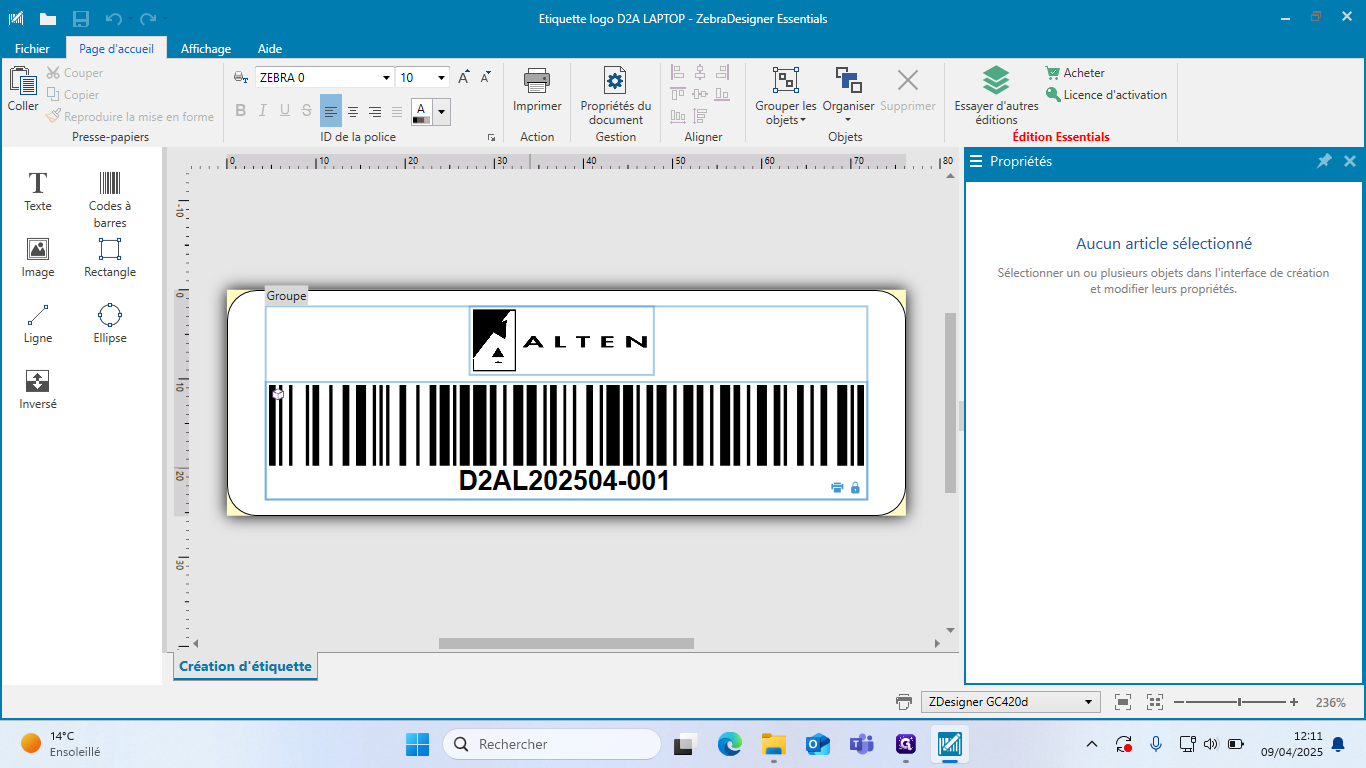Switch to Page d'accueil ribbon tab
This screenshot has width=1366, height=768.
(x=117, y=48)
